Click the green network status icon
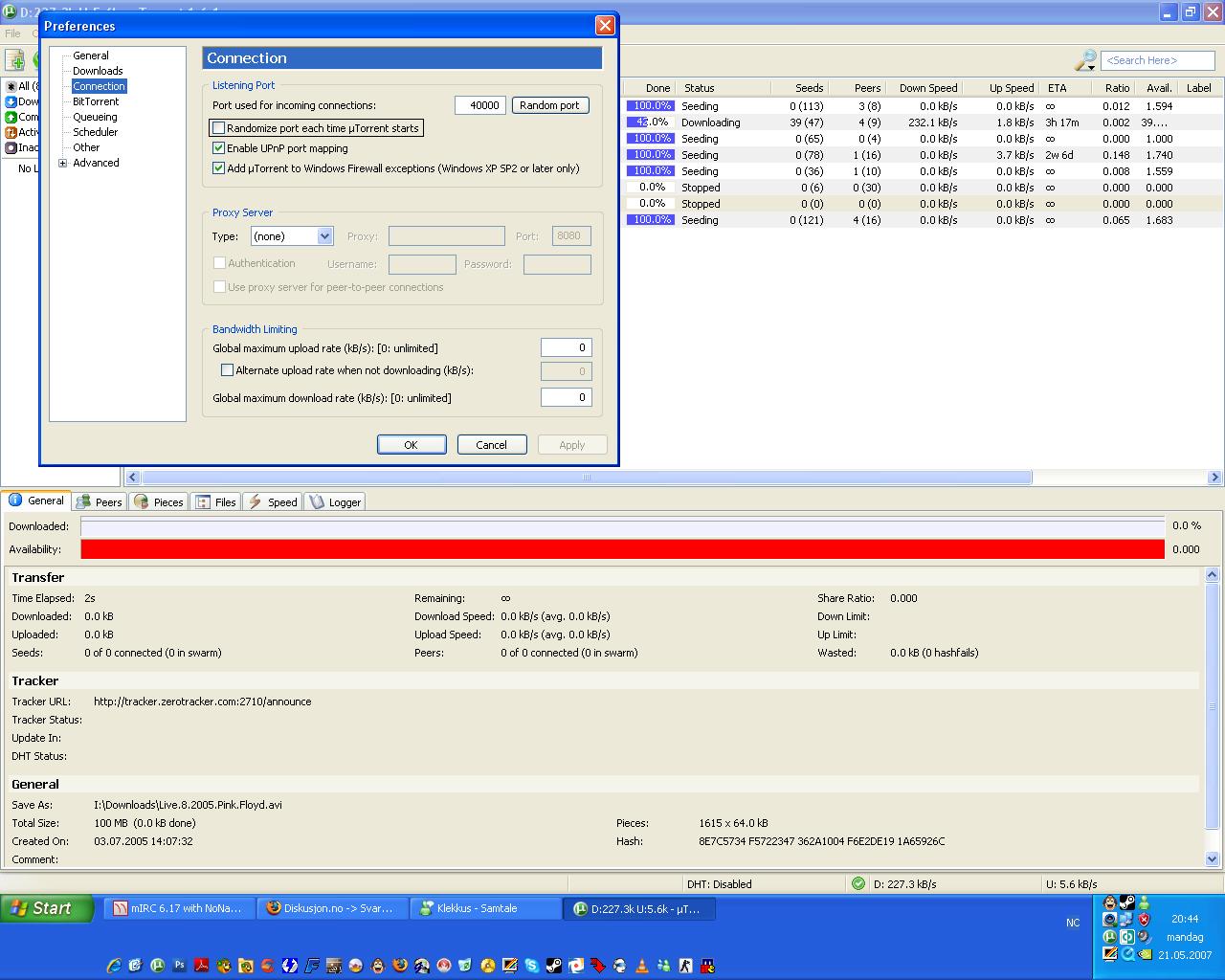 (x=858, y=883)
